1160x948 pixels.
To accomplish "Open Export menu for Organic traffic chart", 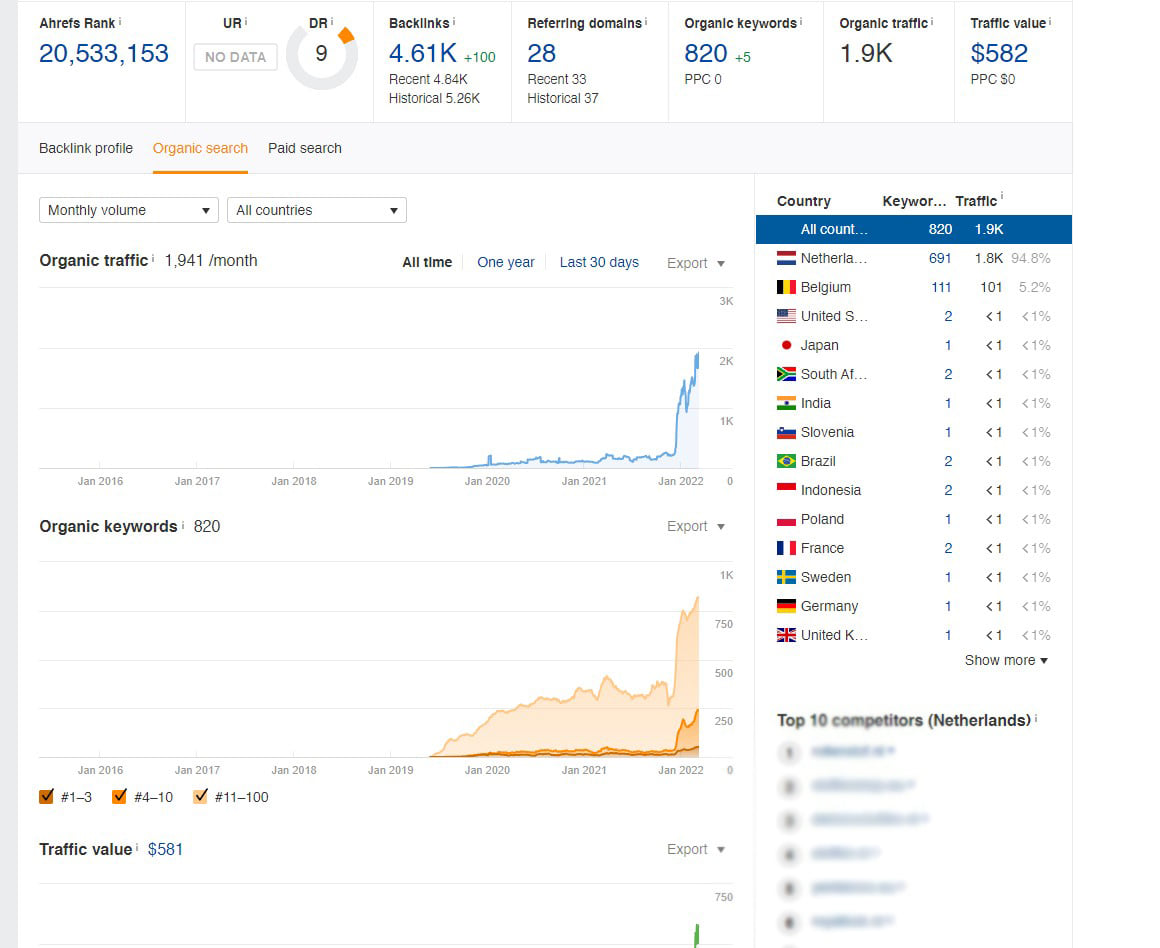I will 696,263.
